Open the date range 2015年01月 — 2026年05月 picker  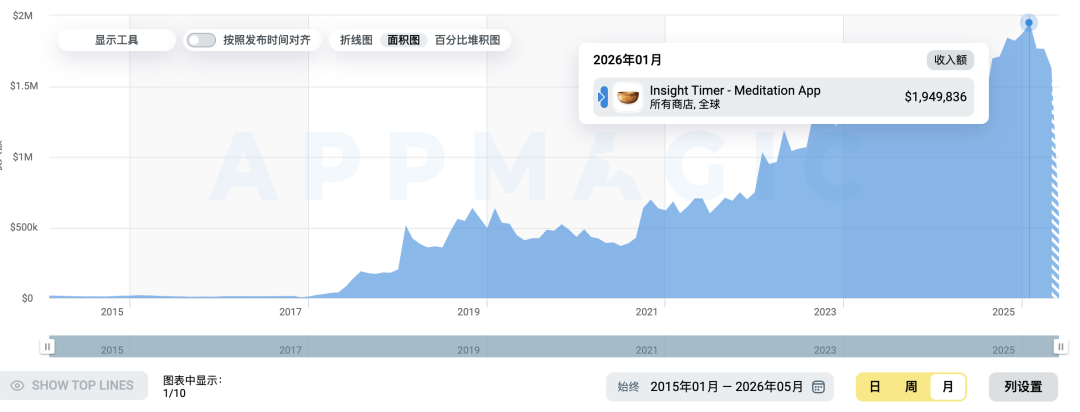pos(720,387)
